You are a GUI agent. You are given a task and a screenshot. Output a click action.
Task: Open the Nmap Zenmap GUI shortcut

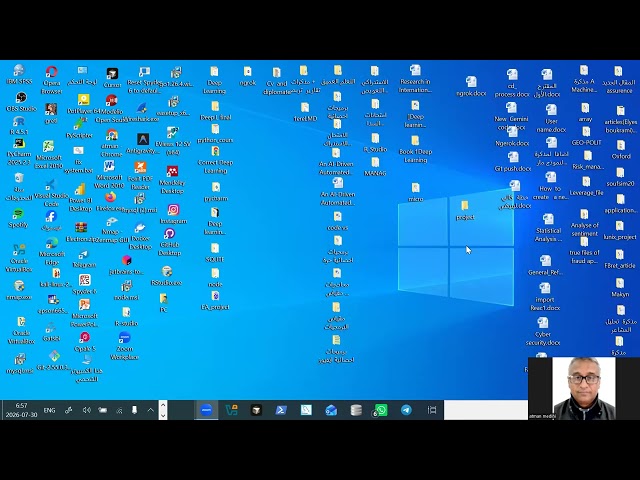coord(111,230)
